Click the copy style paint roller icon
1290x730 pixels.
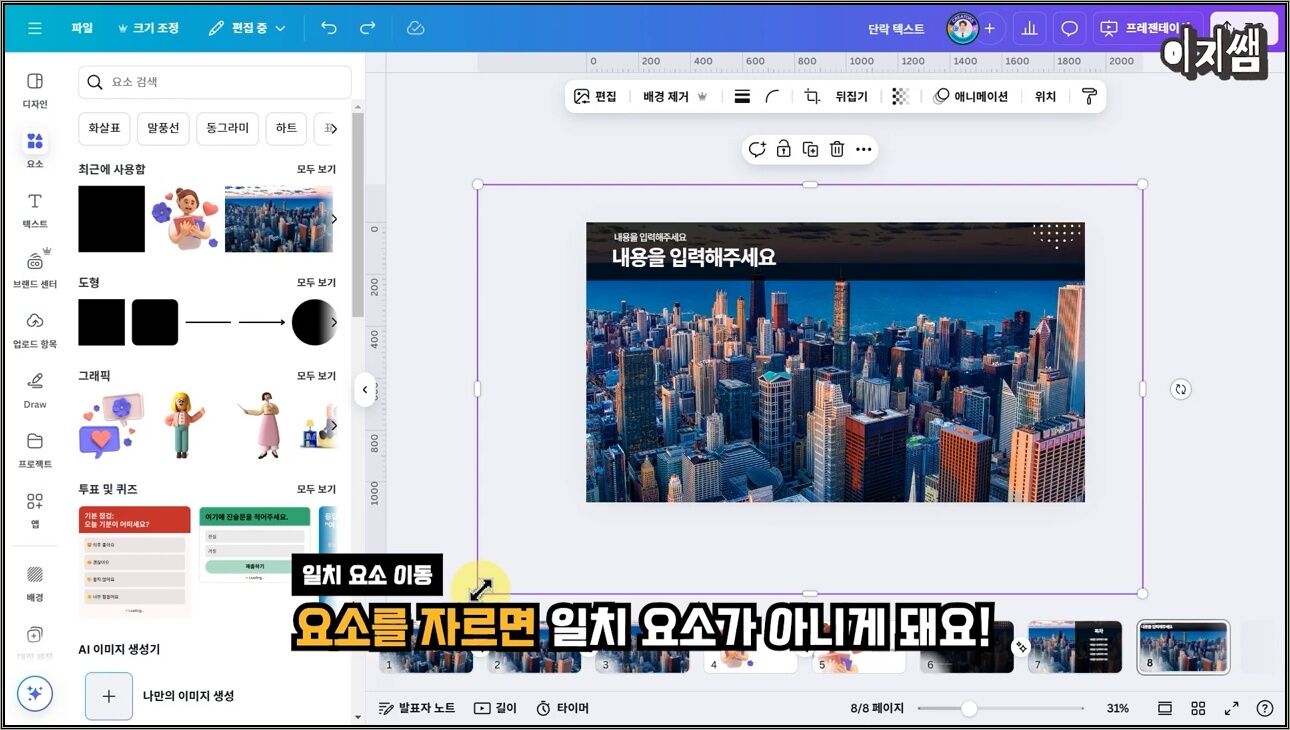[1089, 97]
